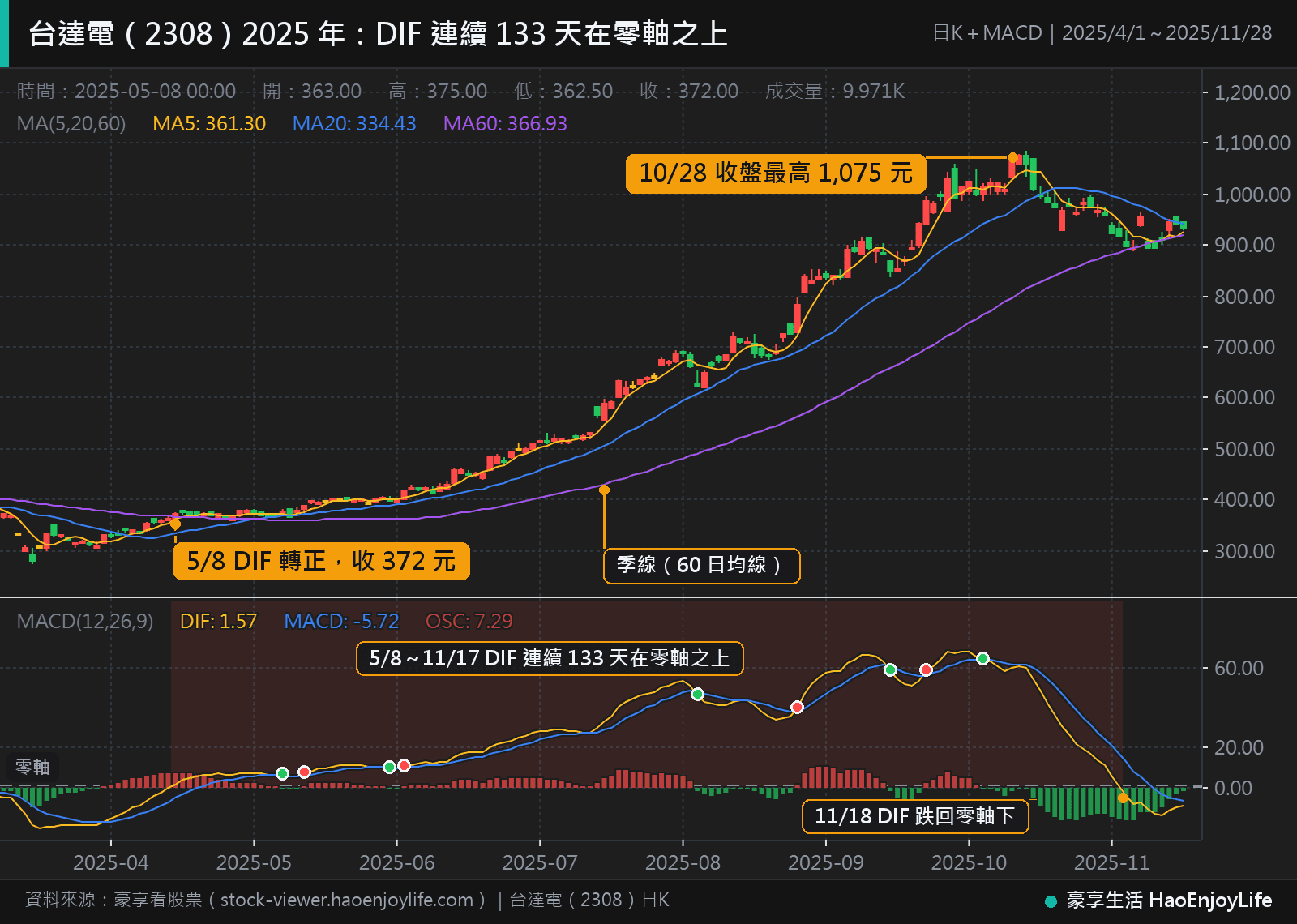Click the OSC: 7.29 readout
The width and height of the screenshot is (1297, 924).
469,622
